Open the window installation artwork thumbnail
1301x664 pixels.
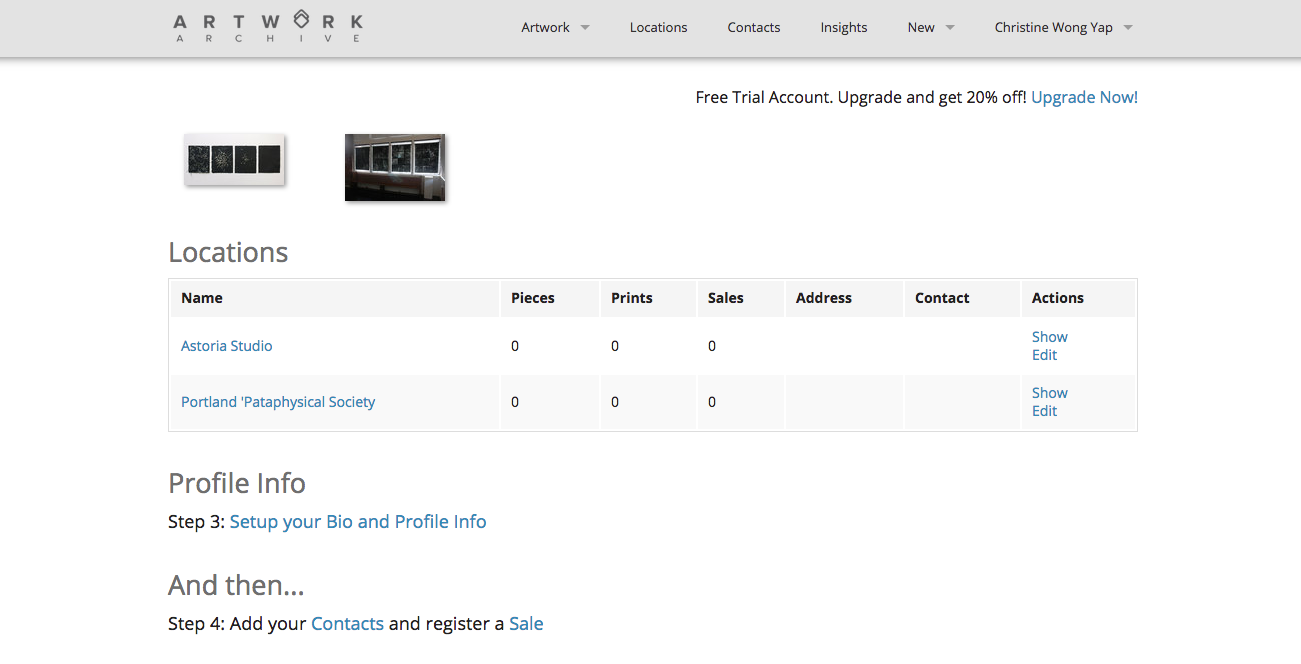click(395, 167)
